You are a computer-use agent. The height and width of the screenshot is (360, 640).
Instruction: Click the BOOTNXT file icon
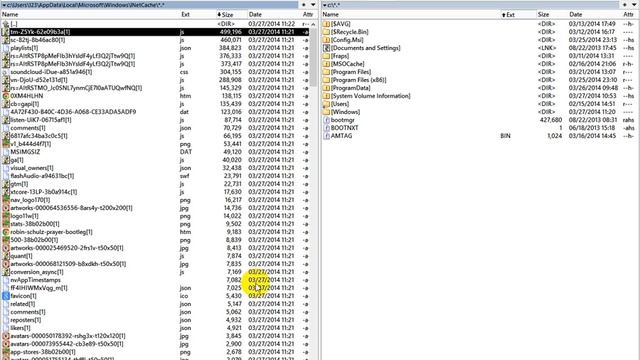point(326,128)
